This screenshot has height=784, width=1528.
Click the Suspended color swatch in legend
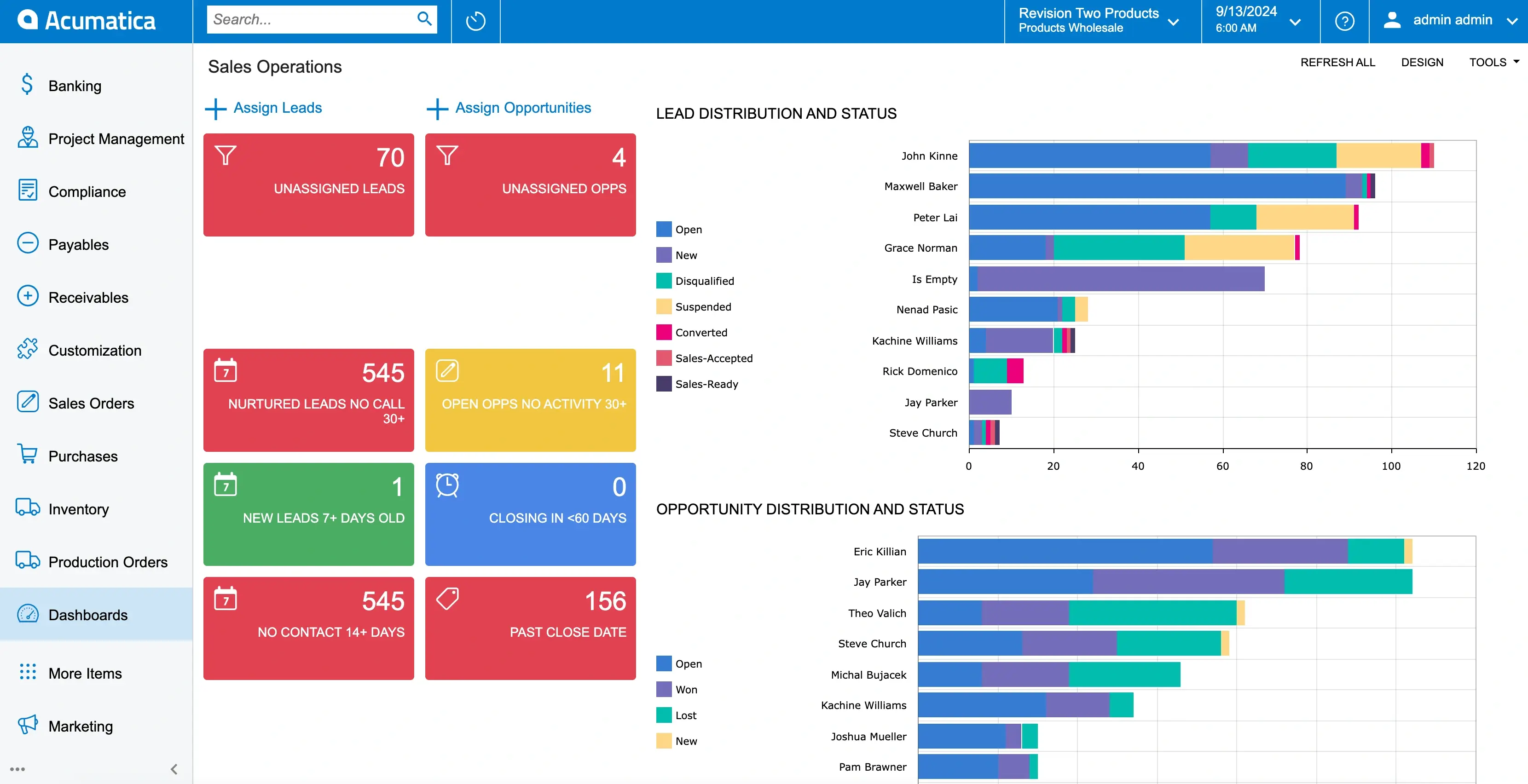664,306
